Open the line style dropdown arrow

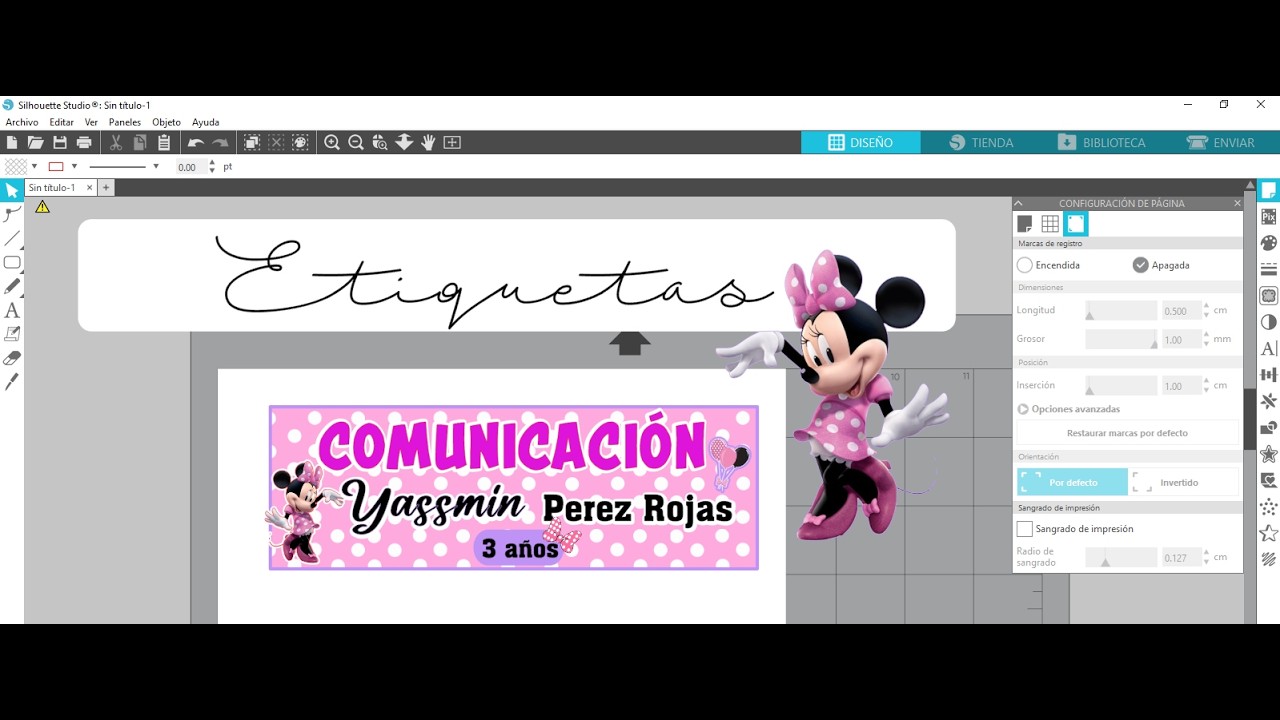coord(156,167)
